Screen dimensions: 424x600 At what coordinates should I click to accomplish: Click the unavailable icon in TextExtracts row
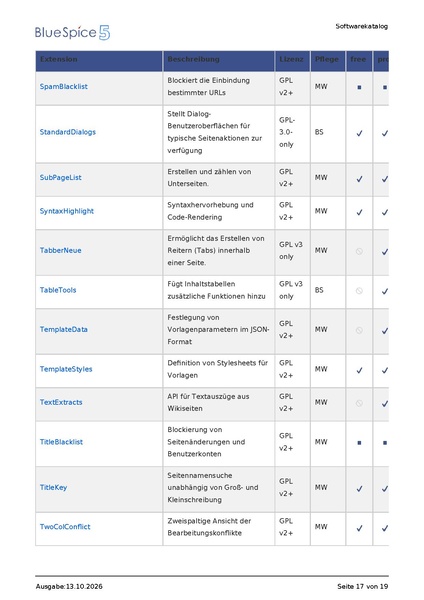(x=359, y=403)
